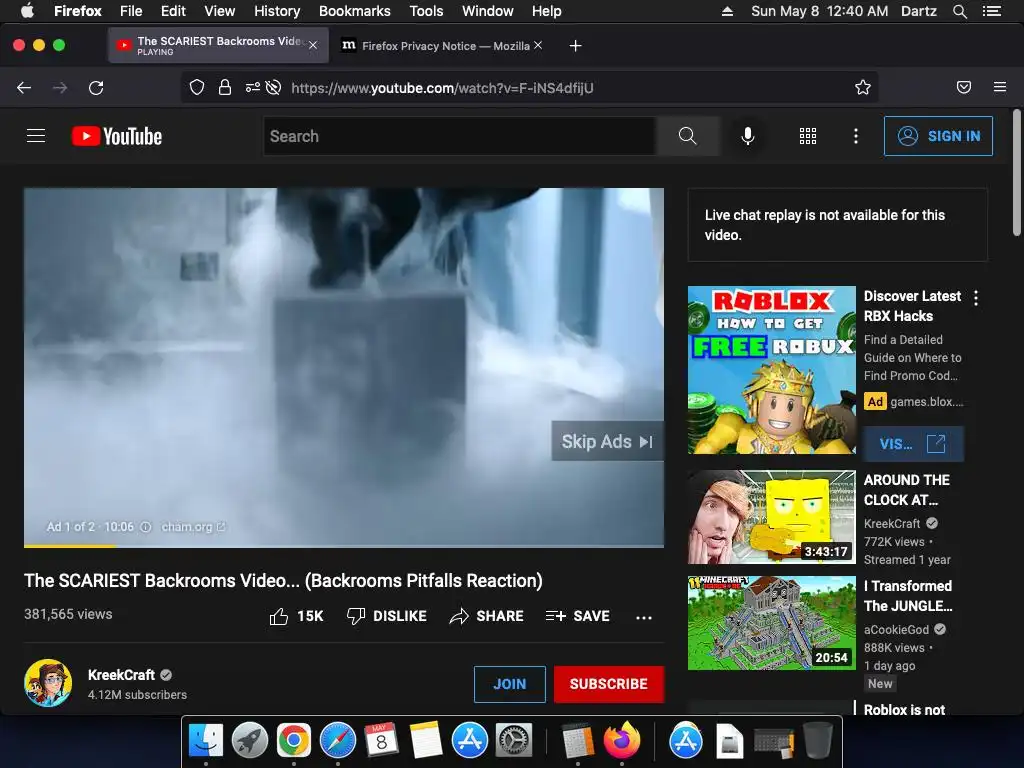Open more actions ellipsis under video
Screen dimensions: 1024x768
644,617
